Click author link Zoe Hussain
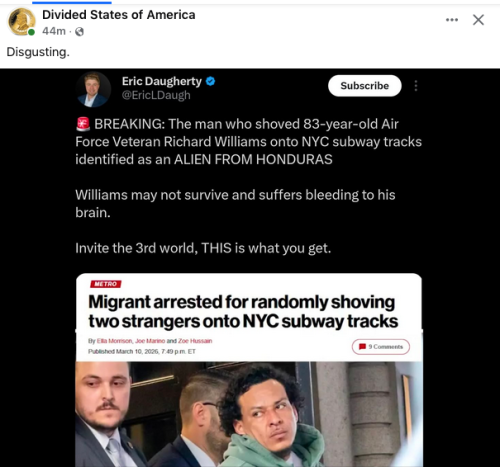The width and height of the screenshot is (500, 467). point(195,341)
